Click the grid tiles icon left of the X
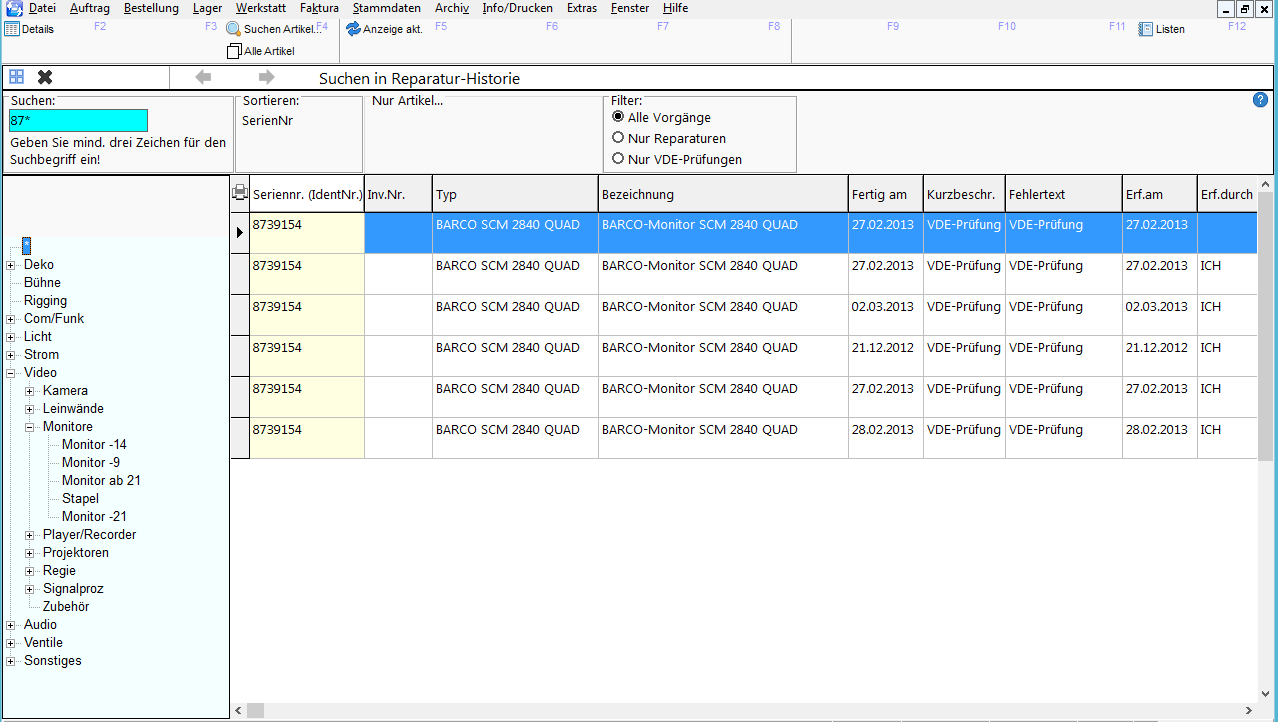This screenshot has width=1278, height=722. [17, 77]
